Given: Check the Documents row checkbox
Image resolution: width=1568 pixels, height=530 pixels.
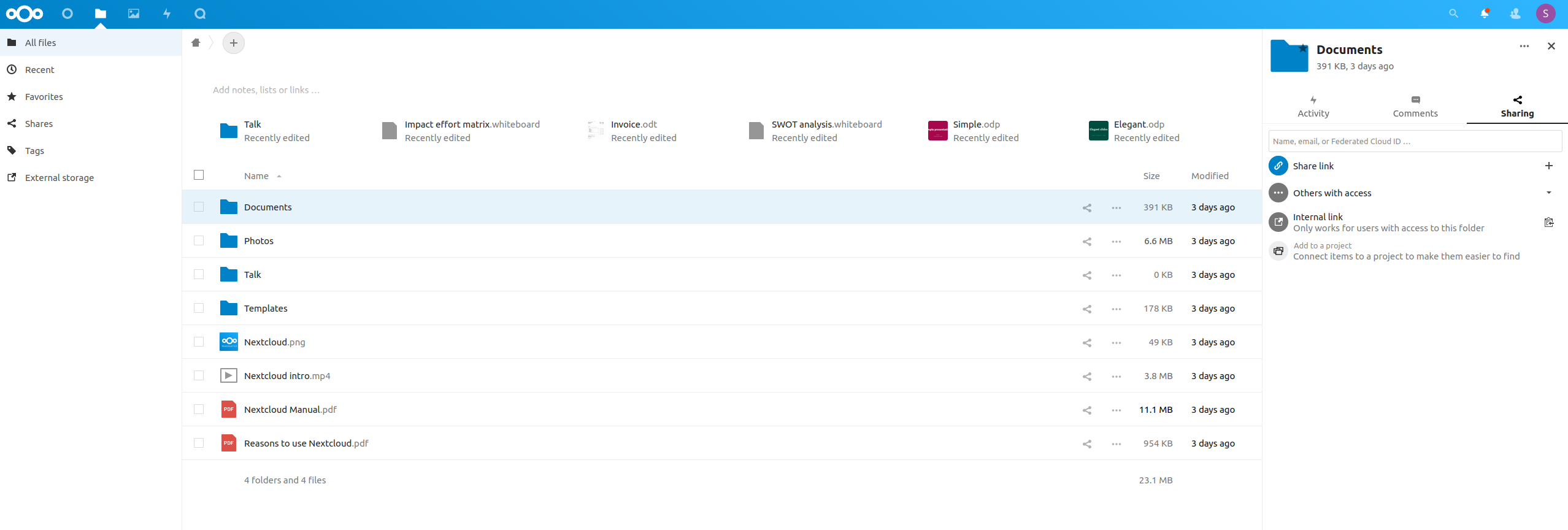Looking at the screenshot, I should point(199,207).
